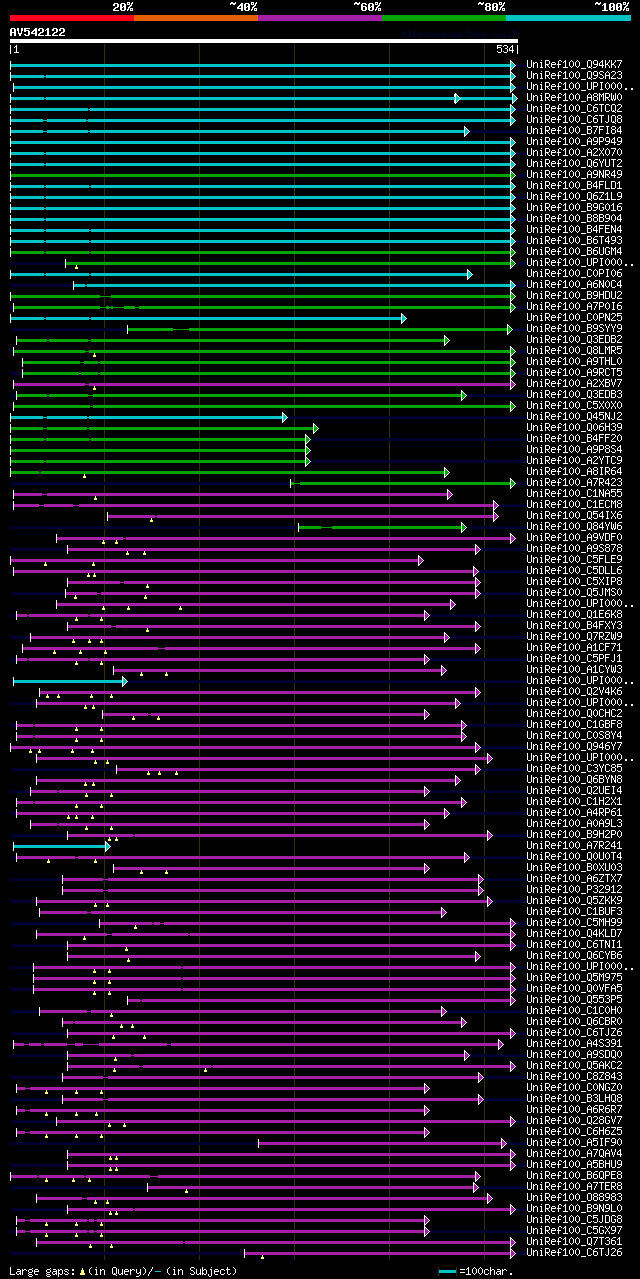Open hit UniRef100_Q5JMS0
The height and width of the screenshot is (1279, 640).
(576, 592)
